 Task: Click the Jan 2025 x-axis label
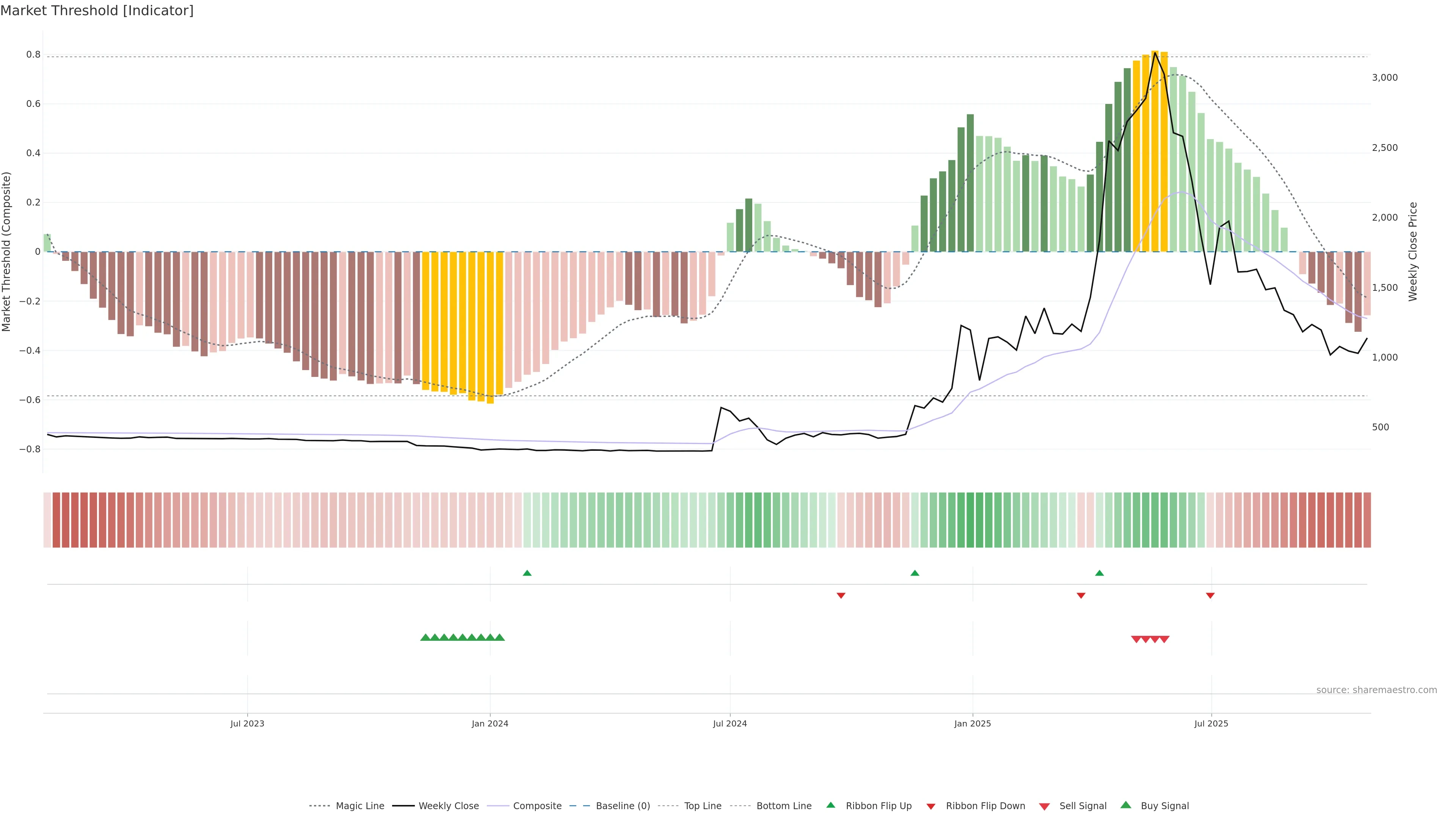[x=972, y=723]
